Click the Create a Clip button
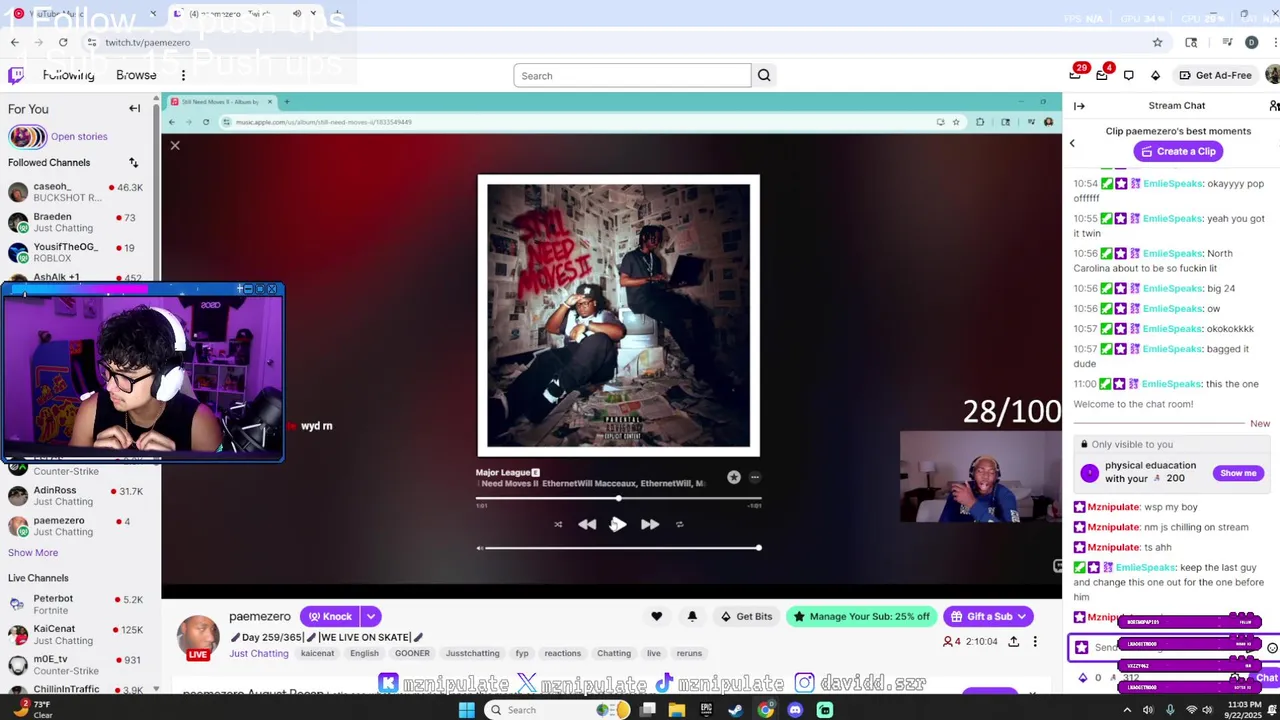The height and width of the screenshot is (720, 1280). (x=1177, y=151)
